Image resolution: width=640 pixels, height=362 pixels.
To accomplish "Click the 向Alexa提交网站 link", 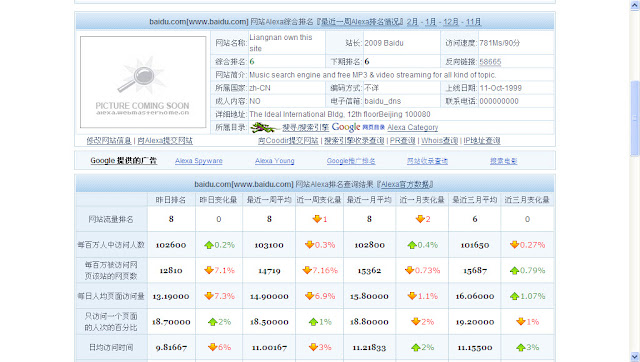I will point(165,141).
